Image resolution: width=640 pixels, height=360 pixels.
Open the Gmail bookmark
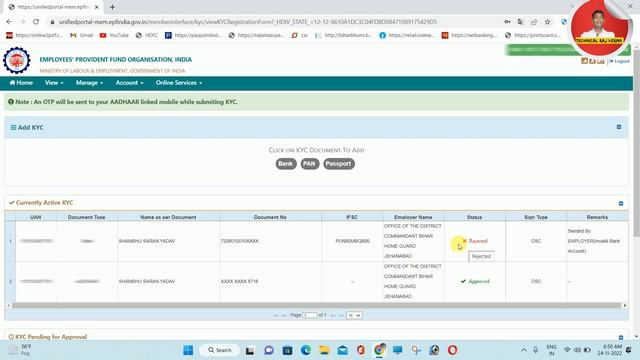point(82,36)
